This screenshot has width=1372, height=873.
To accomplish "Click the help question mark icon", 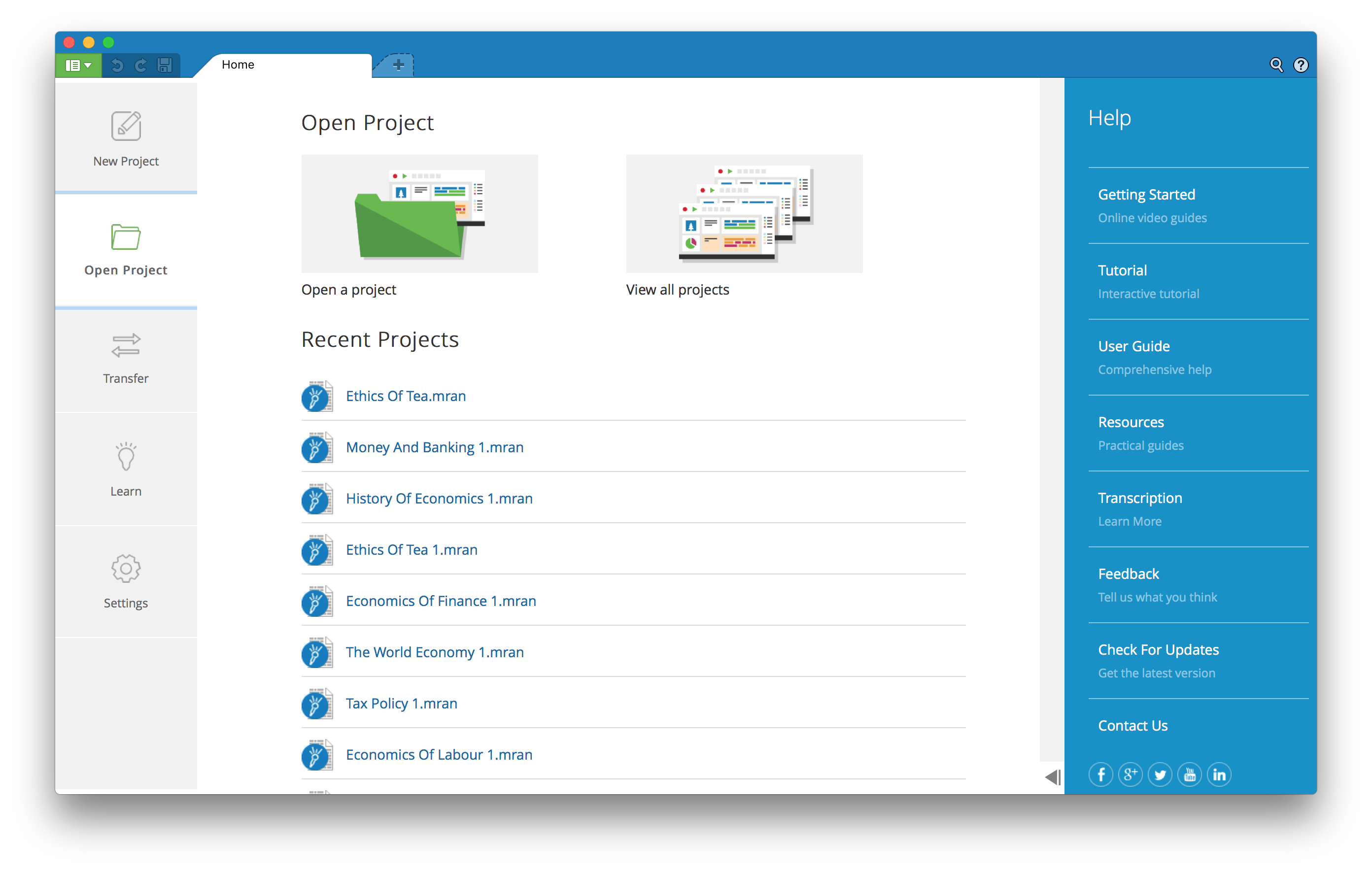I will coord(1301,66).
